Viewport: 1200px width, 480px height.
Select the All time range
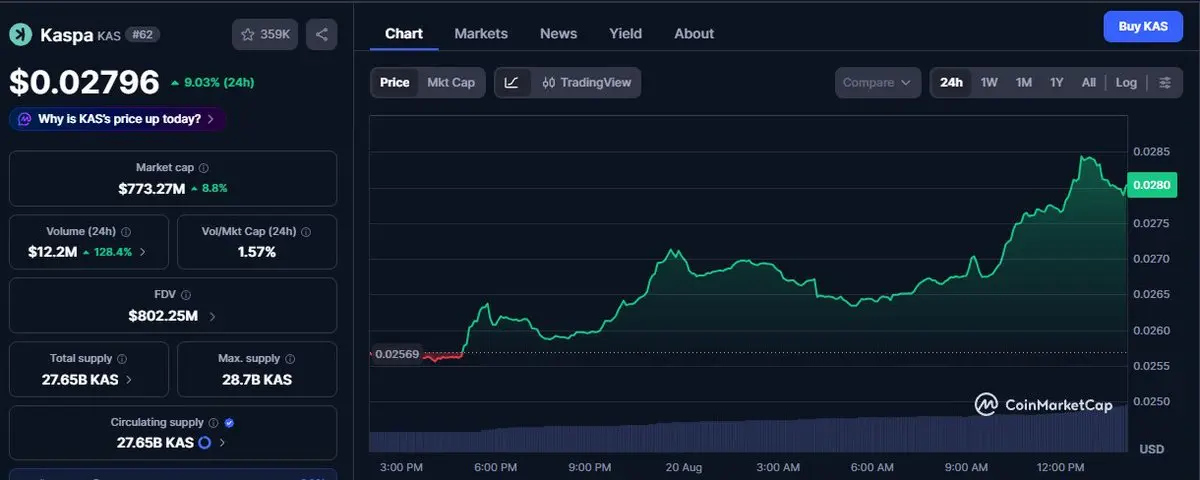pyautogui.click(x=1089, y=82)
